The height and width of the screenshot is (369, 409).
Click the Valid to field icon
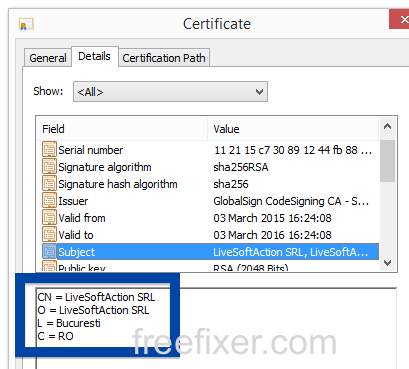tap(49, 235)
